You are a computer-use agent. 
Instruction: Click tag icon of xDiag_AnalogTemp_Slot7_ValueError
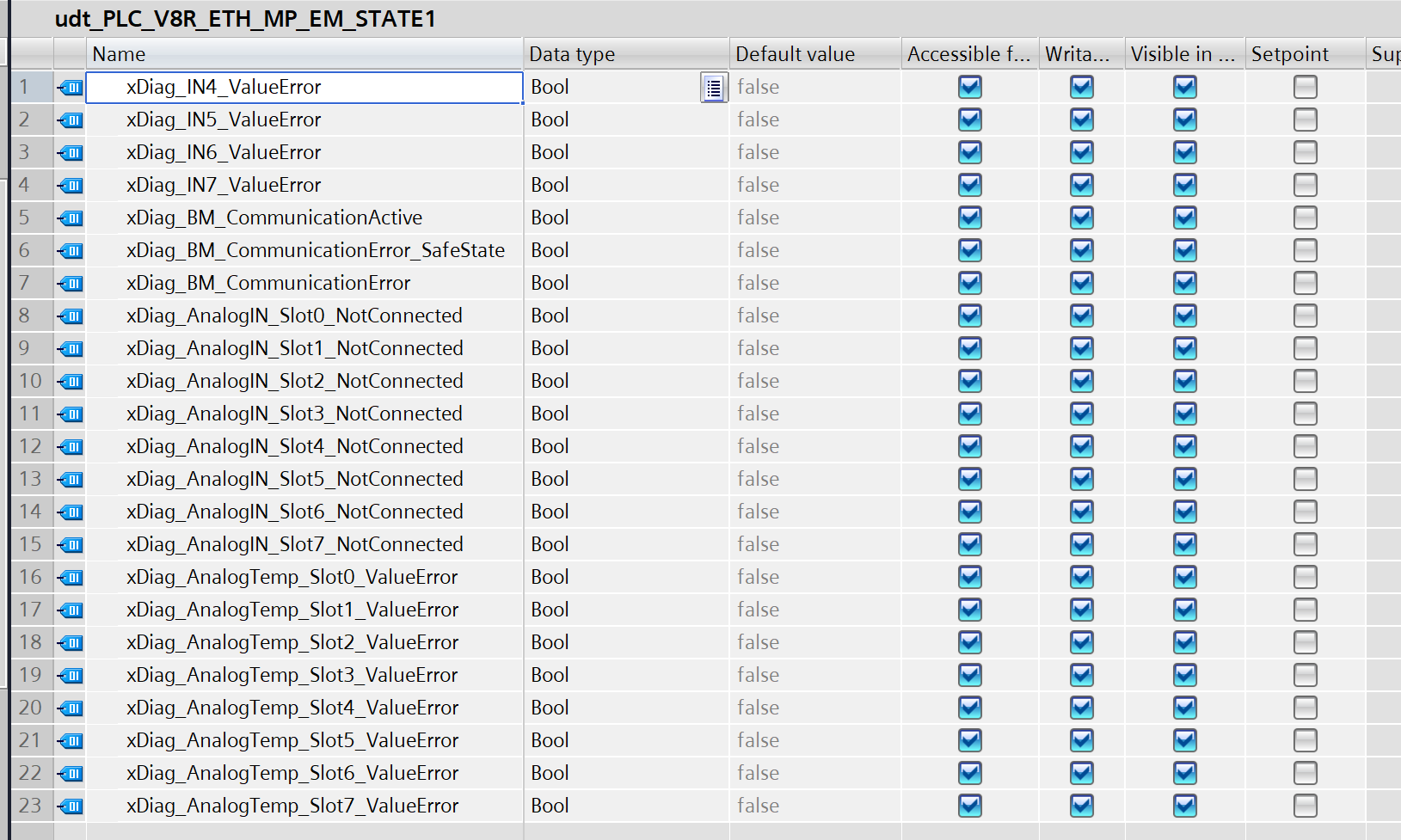click(71, 806)
